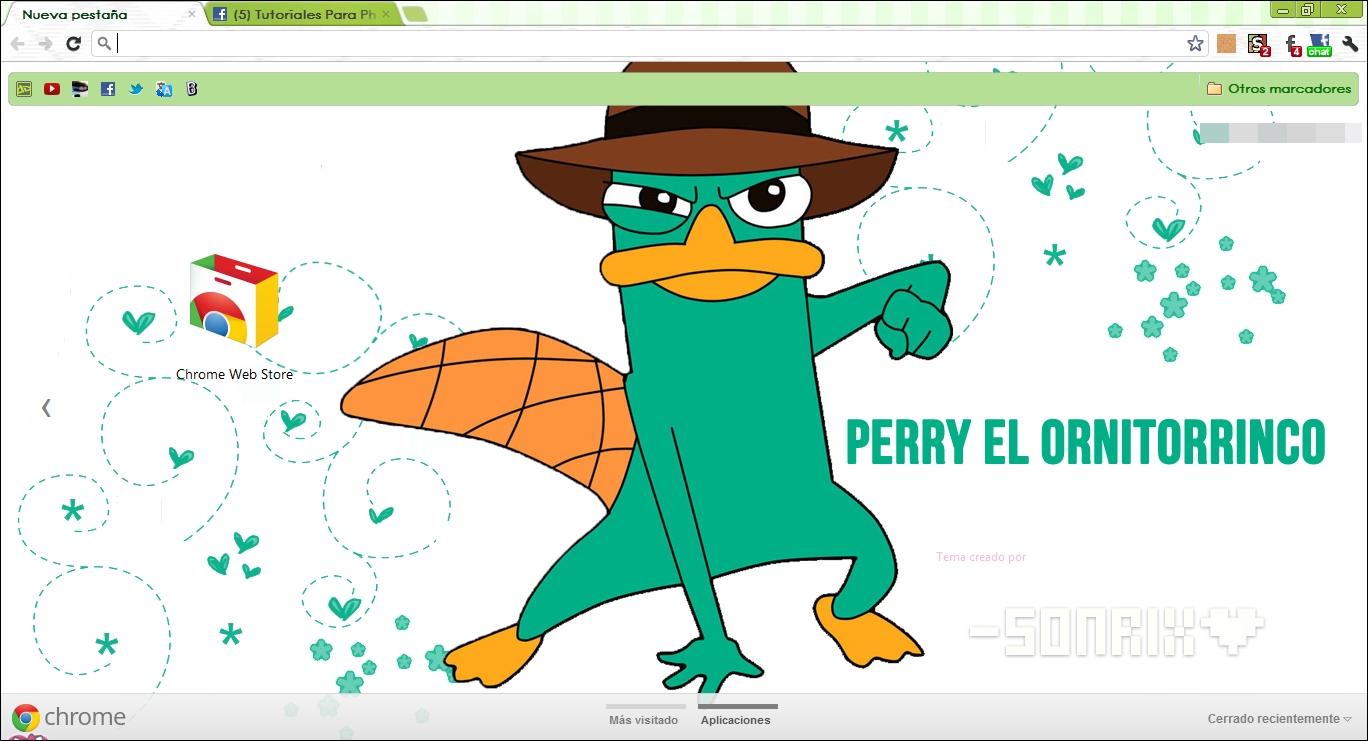Expand the Cerrado recientemente menu
Image resolution: width=1368 pixels, height=741 pixels.
tap(1279, 719)
